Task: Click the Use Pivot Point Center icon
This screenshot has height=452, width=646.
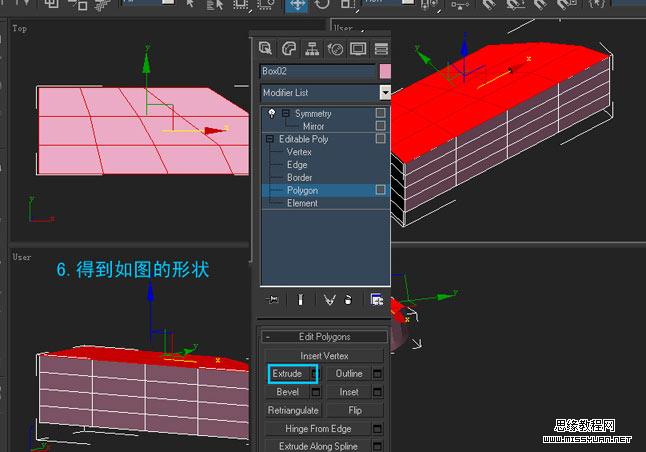Action: (x=430, y=5)
